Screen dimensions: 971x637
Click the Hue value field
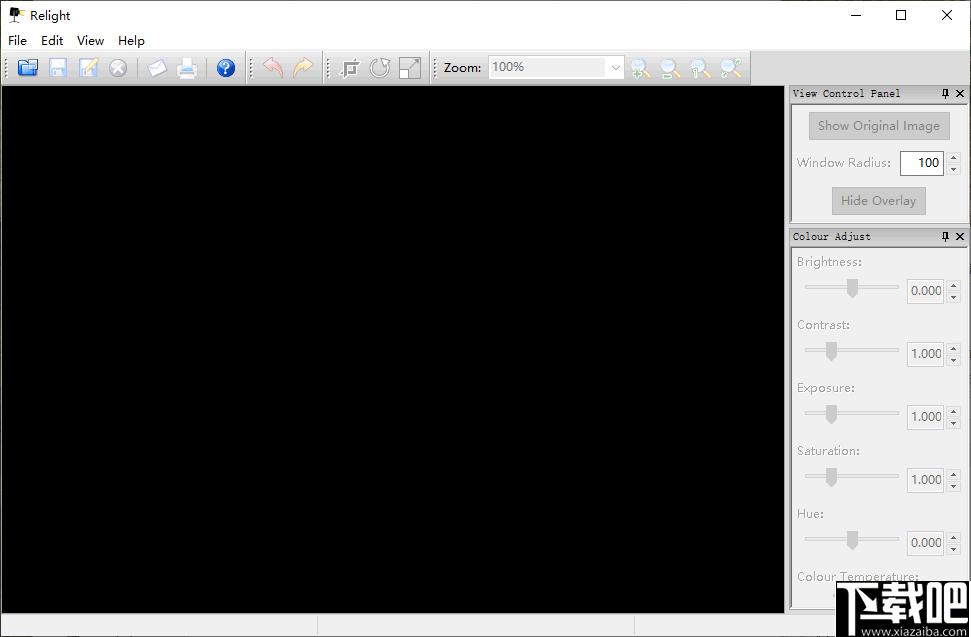[925, 543]
